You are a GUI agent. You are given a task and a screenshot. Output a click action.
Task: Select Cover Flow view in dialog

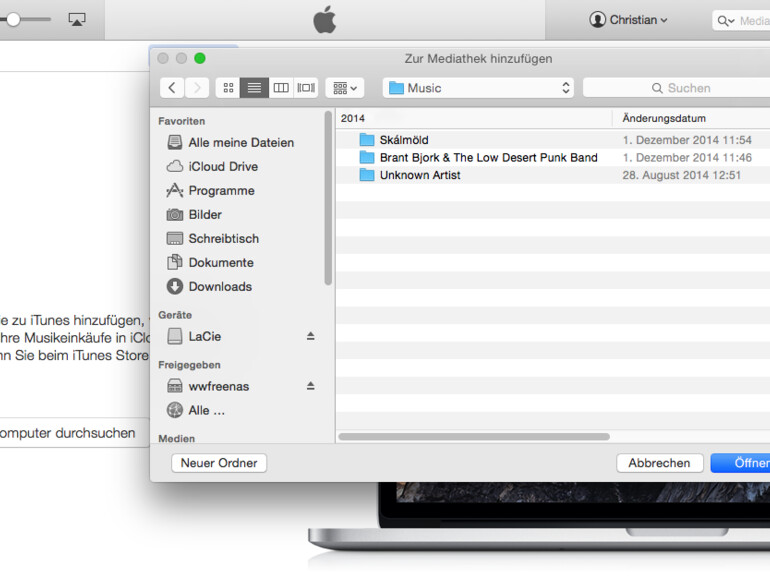point(306,88)
